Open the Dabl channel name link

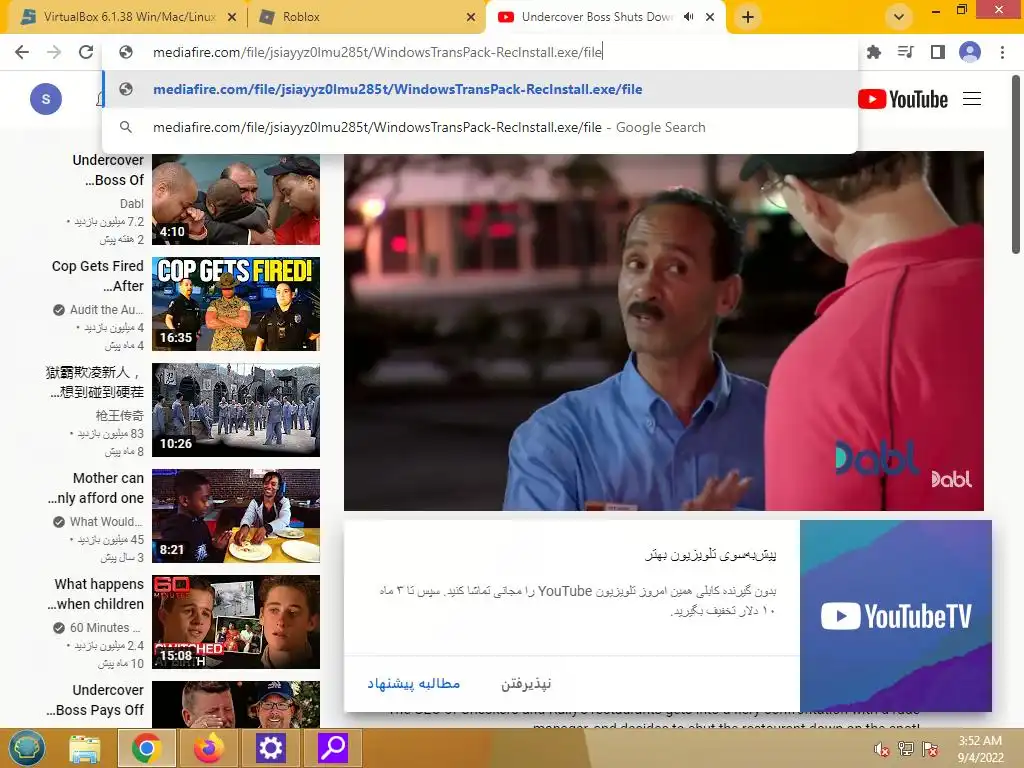tap(131, 204)
